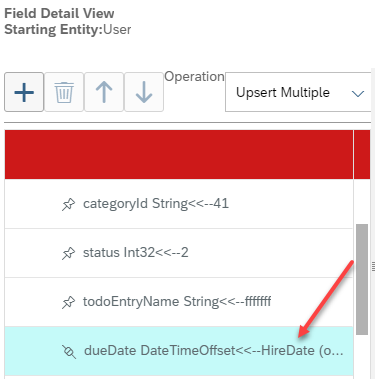Click the gray vertical scrollbar thumb
Screen dimensions: 384x379
click(362, 279)
